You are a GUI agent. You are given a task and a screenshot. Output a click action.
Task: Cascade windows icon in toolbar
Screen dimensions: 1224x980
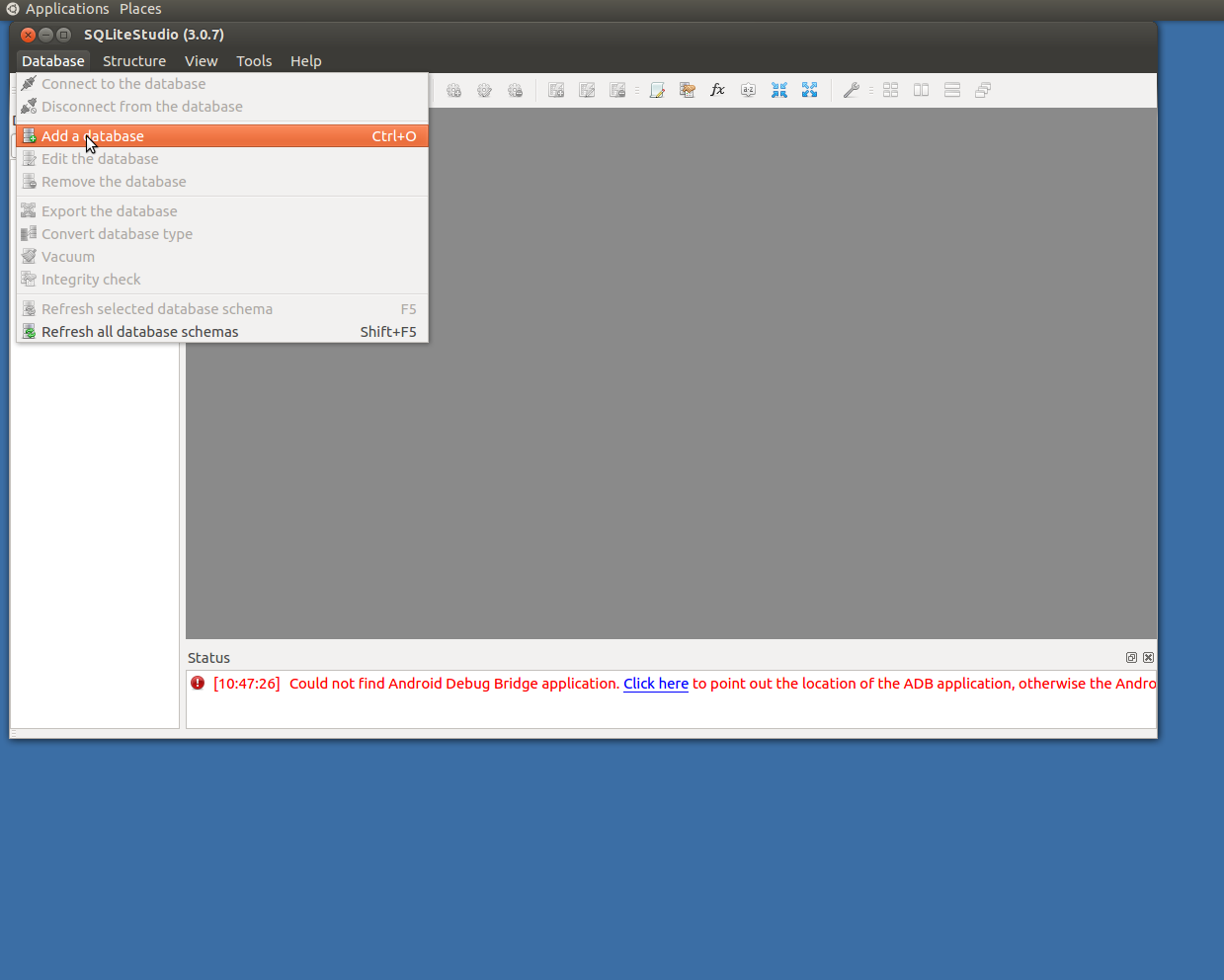tap(983, 90)
